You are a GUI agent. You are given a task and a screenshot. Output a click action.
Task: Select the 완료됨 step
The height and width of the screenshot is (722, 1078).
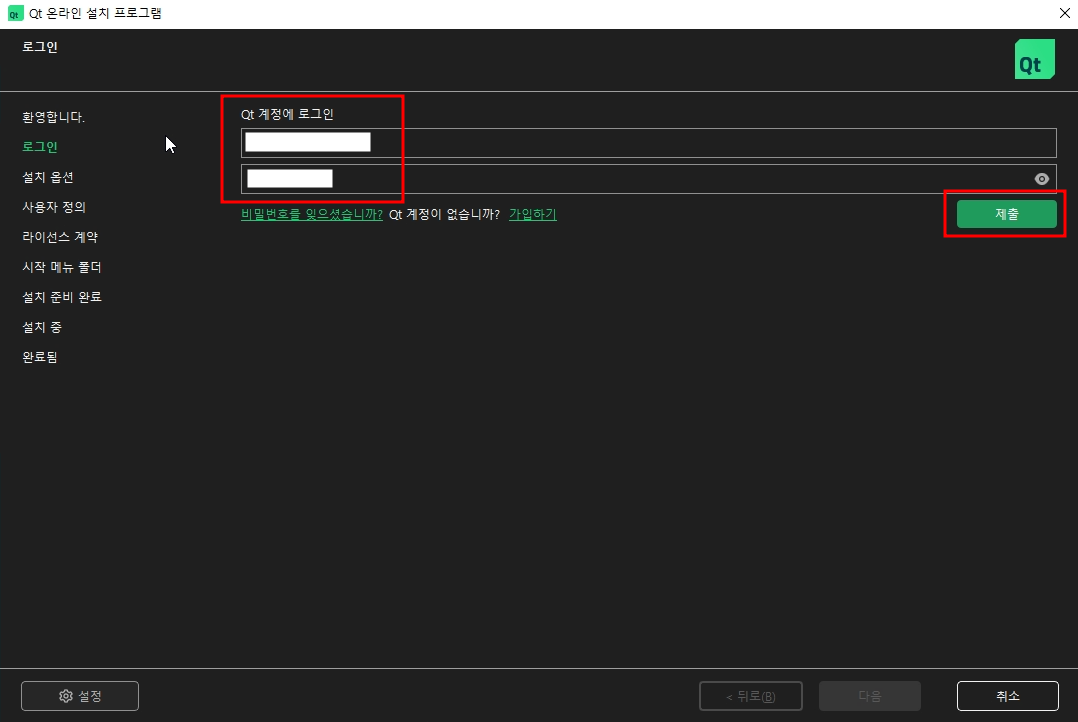coord(40,357)
